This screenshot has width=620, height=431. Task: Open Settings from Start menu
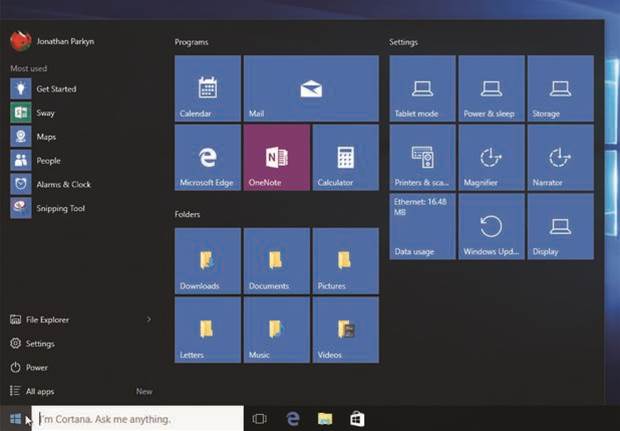click(32, 343)
